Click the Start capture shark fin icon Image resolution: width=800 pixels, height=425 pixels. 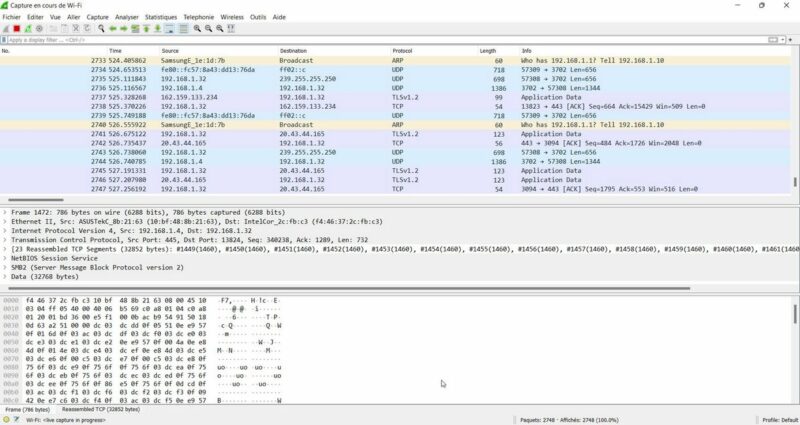coord(6,29)
